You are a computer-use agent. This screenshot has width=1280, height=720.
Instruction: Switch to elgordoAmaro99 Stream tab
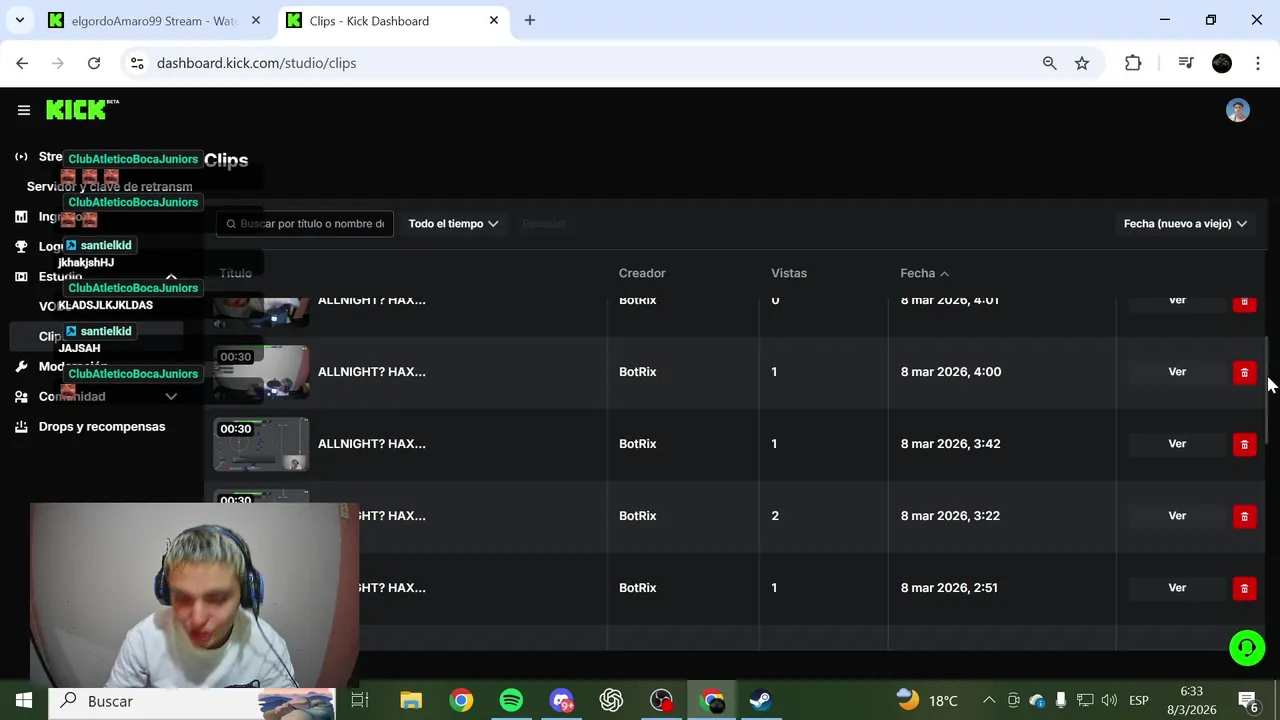pyautogui.click(x=154, y=21)
